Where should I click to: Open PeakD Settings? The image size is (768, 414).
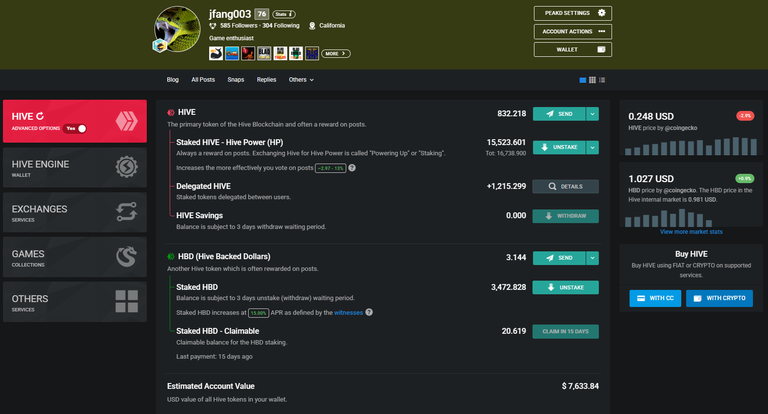tap(573, 13)
